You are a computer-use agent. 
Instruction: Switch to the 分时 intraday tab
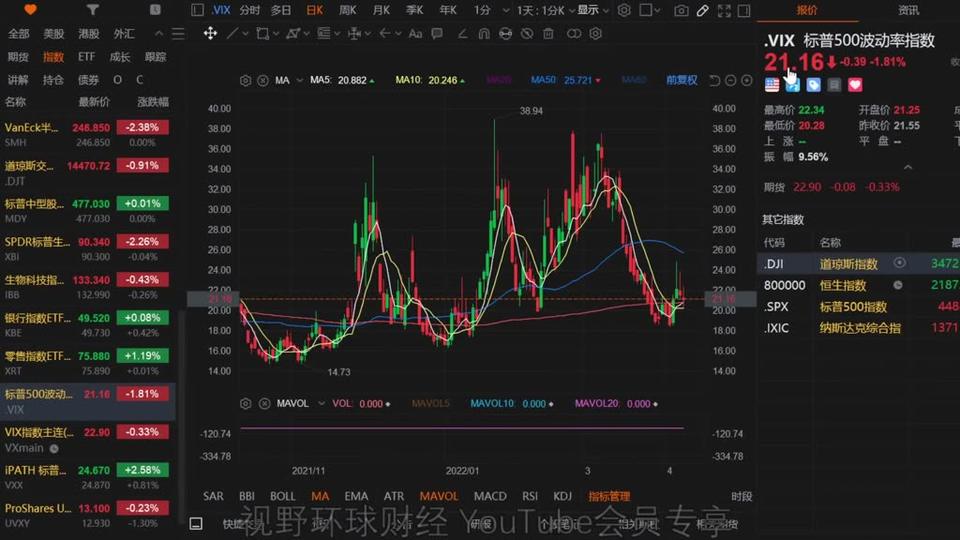[x=250, y=10]
